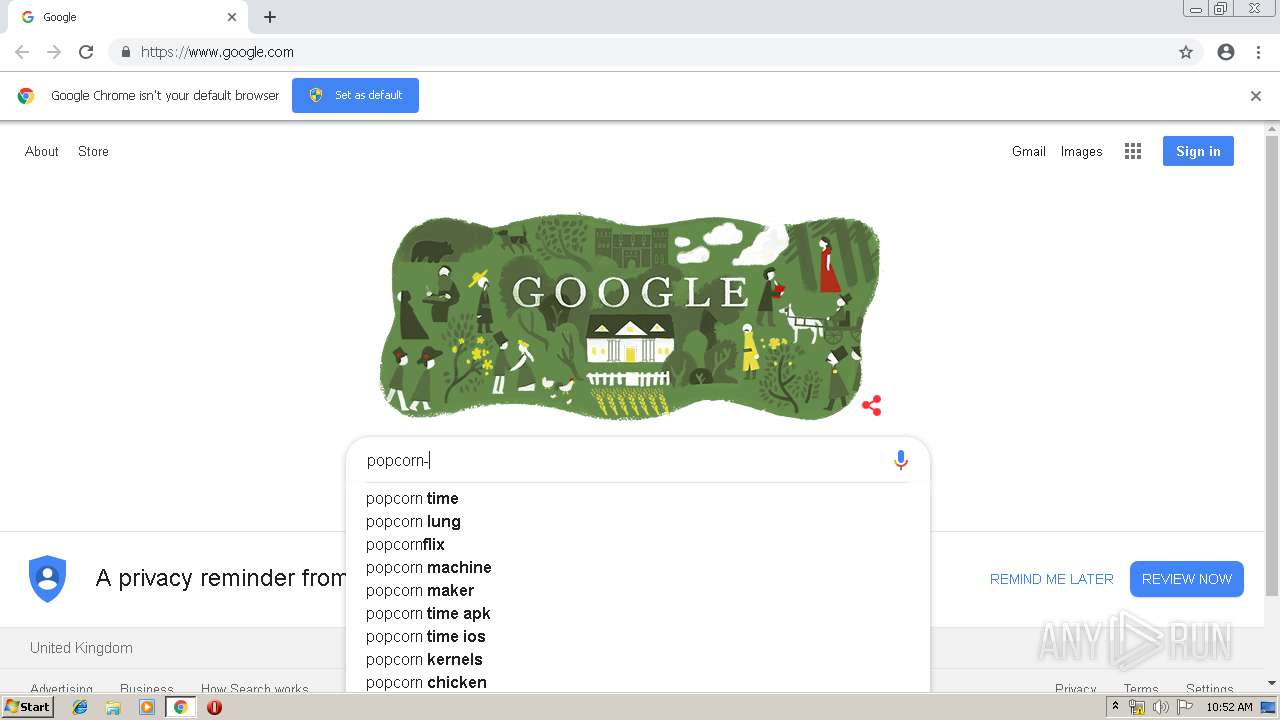1280x720 pixels.
Task: Click the voice search microphone icon
Action: [x=901, y=460]
